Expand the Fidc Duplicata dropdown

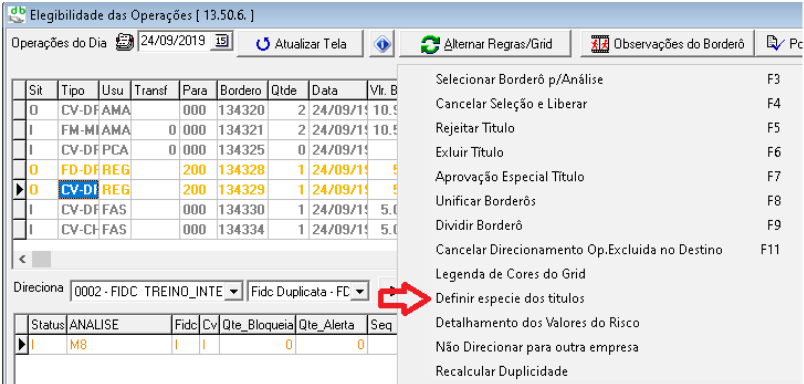[360, 292]
